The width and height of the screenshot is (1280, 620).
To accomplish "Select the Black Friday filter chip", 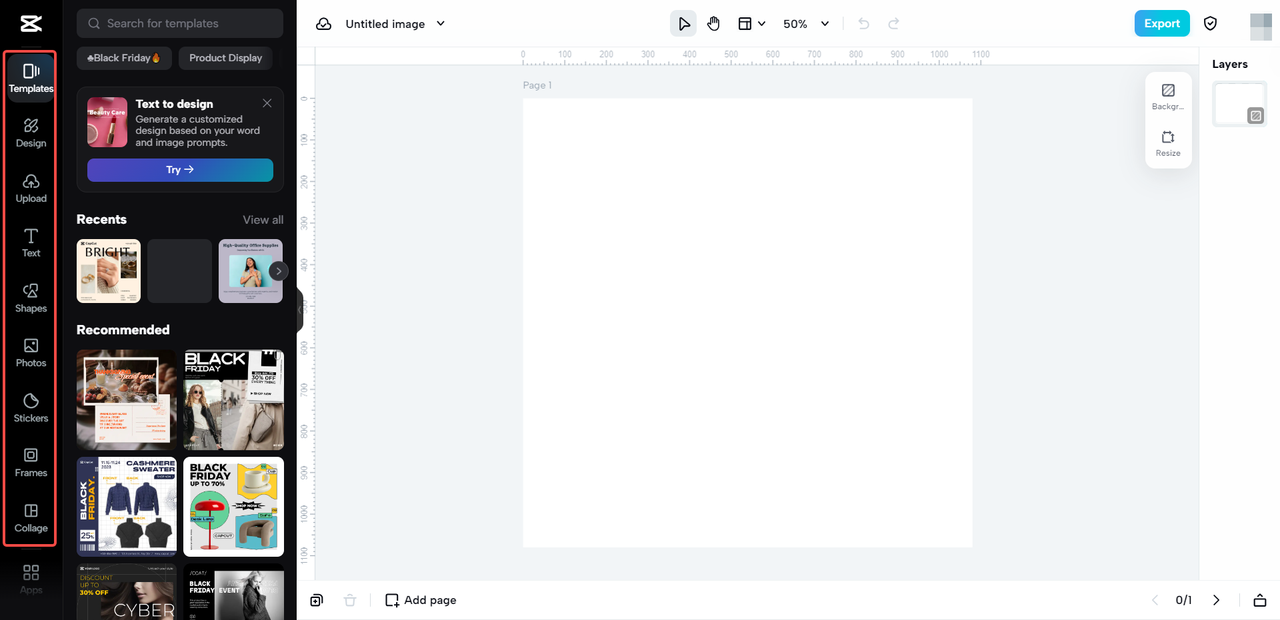I will point(125,58).
